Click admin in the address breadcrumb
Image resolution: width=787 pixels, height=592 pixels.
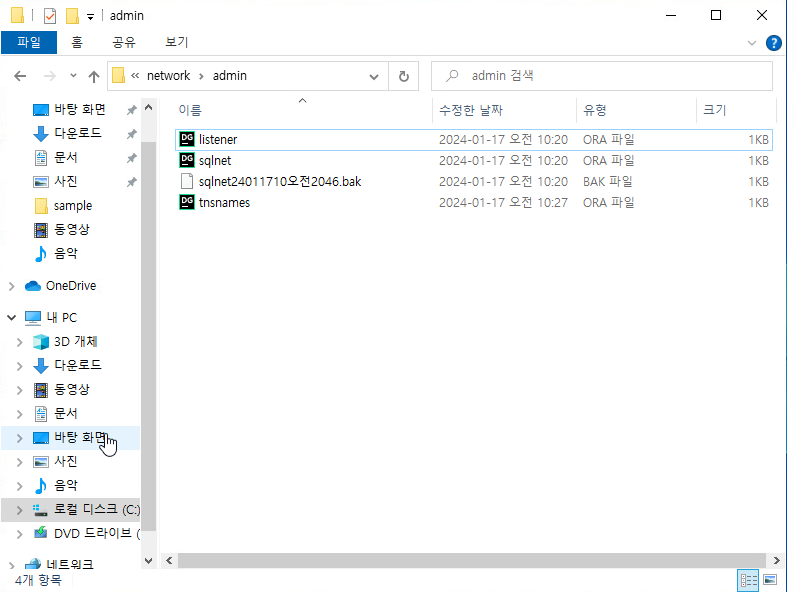229,76
